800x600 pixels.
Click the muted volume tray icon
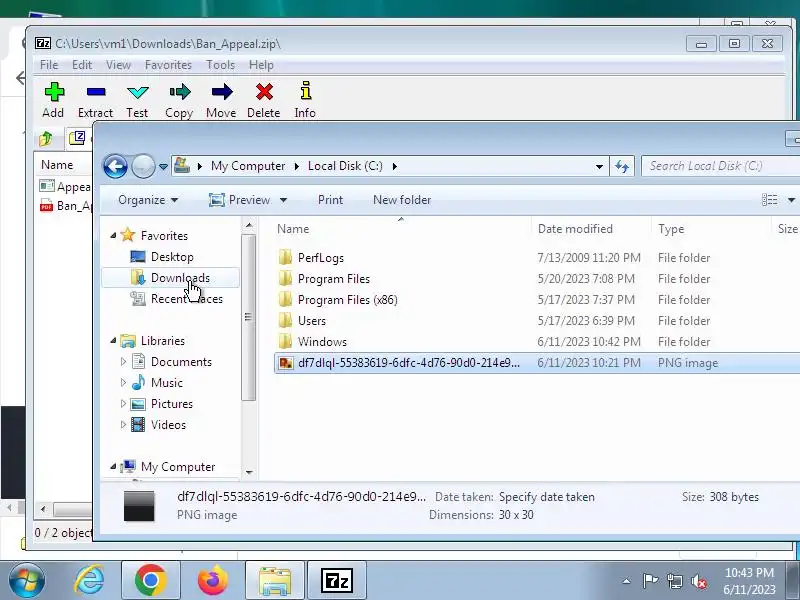698,581
